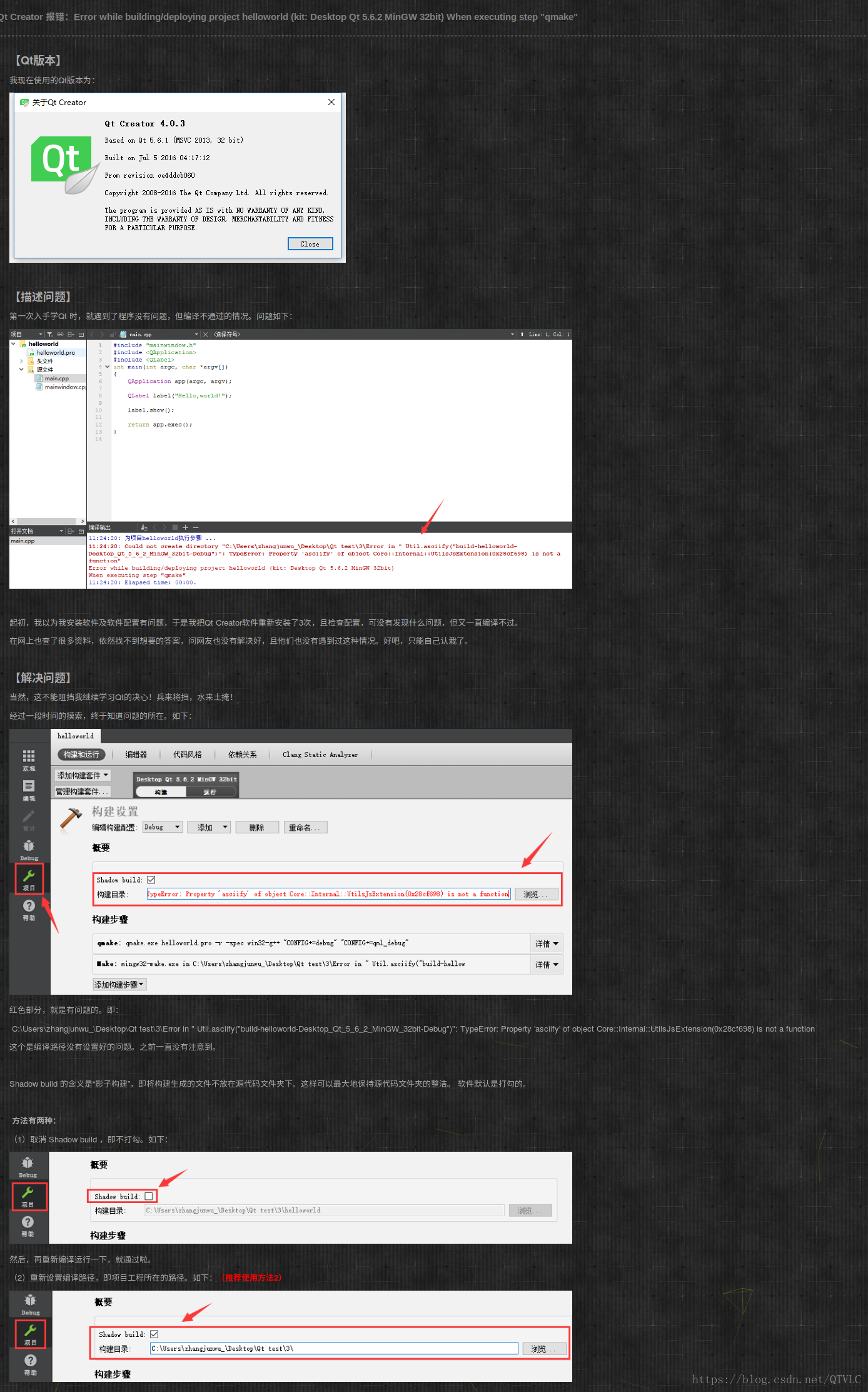Image resolution: width=868 pixels, height=1392 pixels.
Task: Collapse the 源文件 folder
Action: click(21, 370)
